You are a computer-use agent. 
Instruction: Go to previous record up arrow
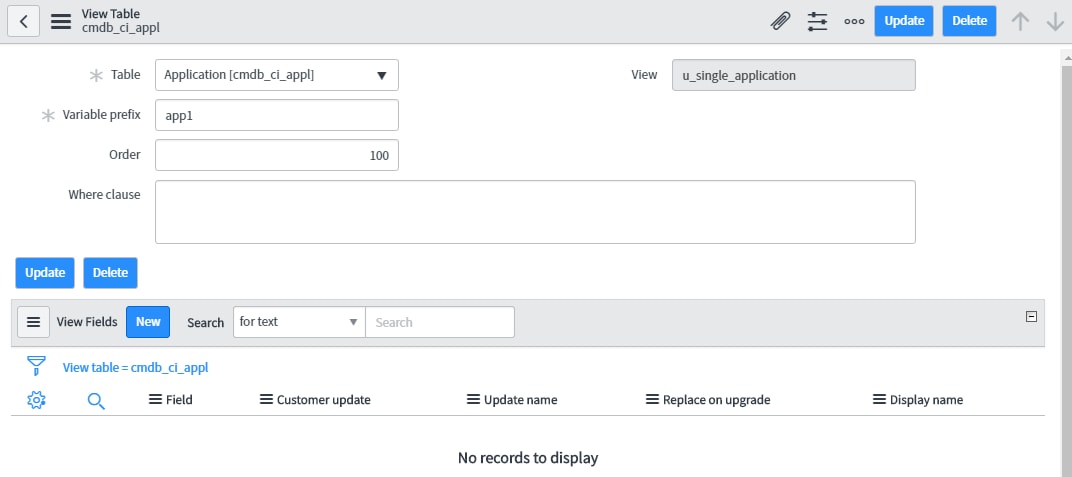(x=1020, y=21)
